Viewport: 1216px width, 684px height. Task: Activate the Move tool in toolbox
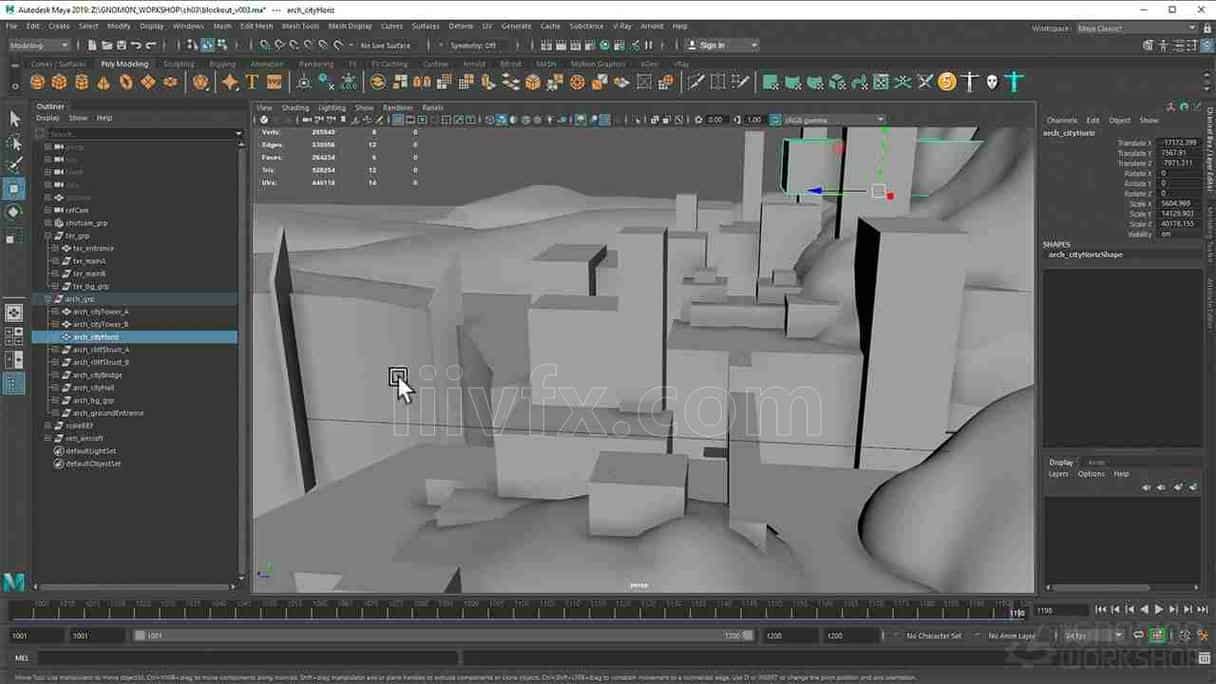coord(14,189)
